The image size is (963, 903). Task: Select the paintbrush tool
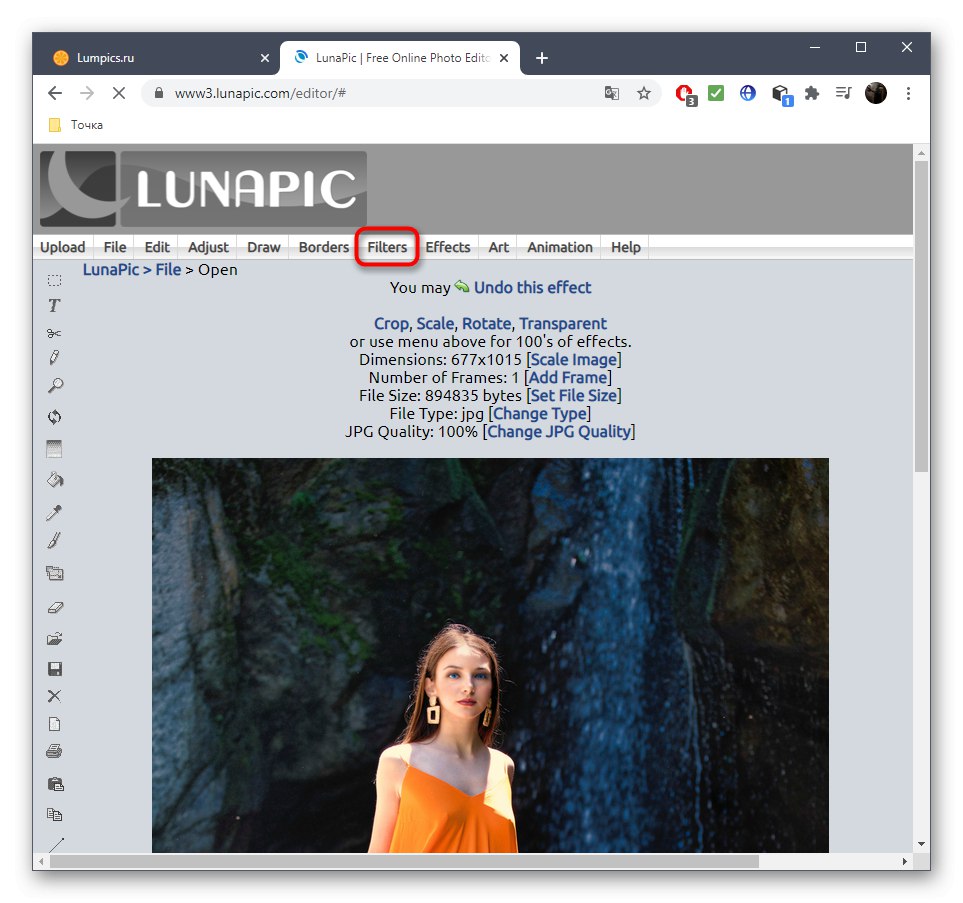(54, 541)
